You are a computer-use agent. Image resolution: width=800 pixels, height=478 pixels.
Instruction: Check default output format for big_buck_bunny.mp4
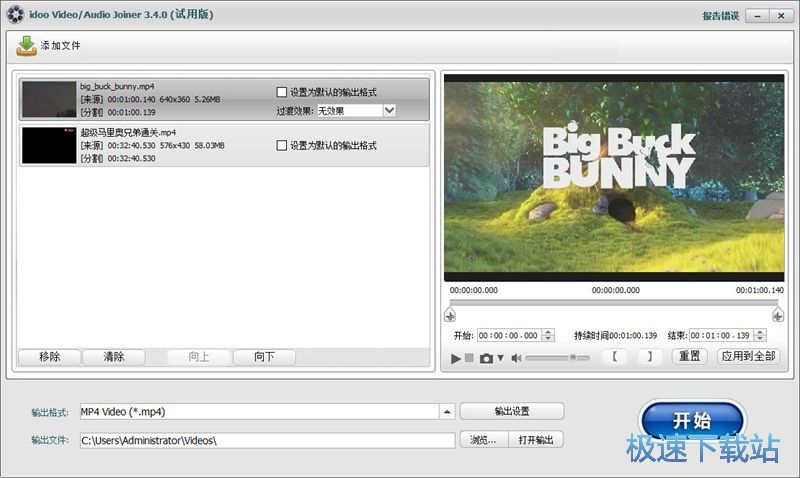pyautogui.click(x=281, y=92)
